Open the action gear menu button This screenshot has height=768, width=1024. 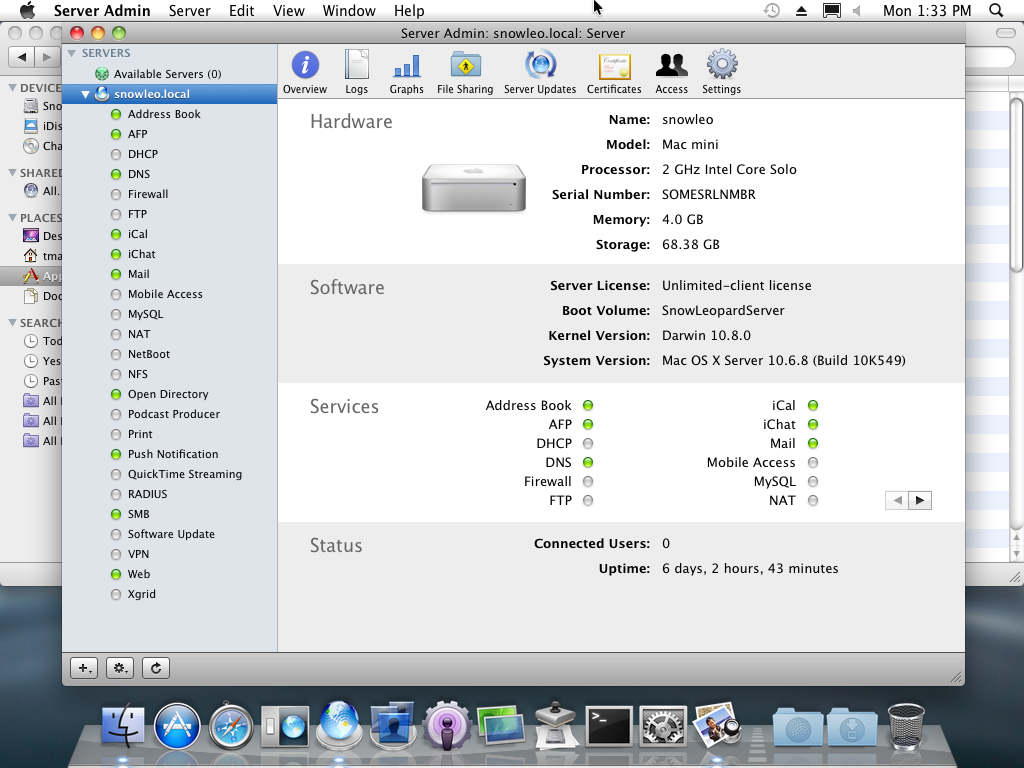(x=120, y=667)
